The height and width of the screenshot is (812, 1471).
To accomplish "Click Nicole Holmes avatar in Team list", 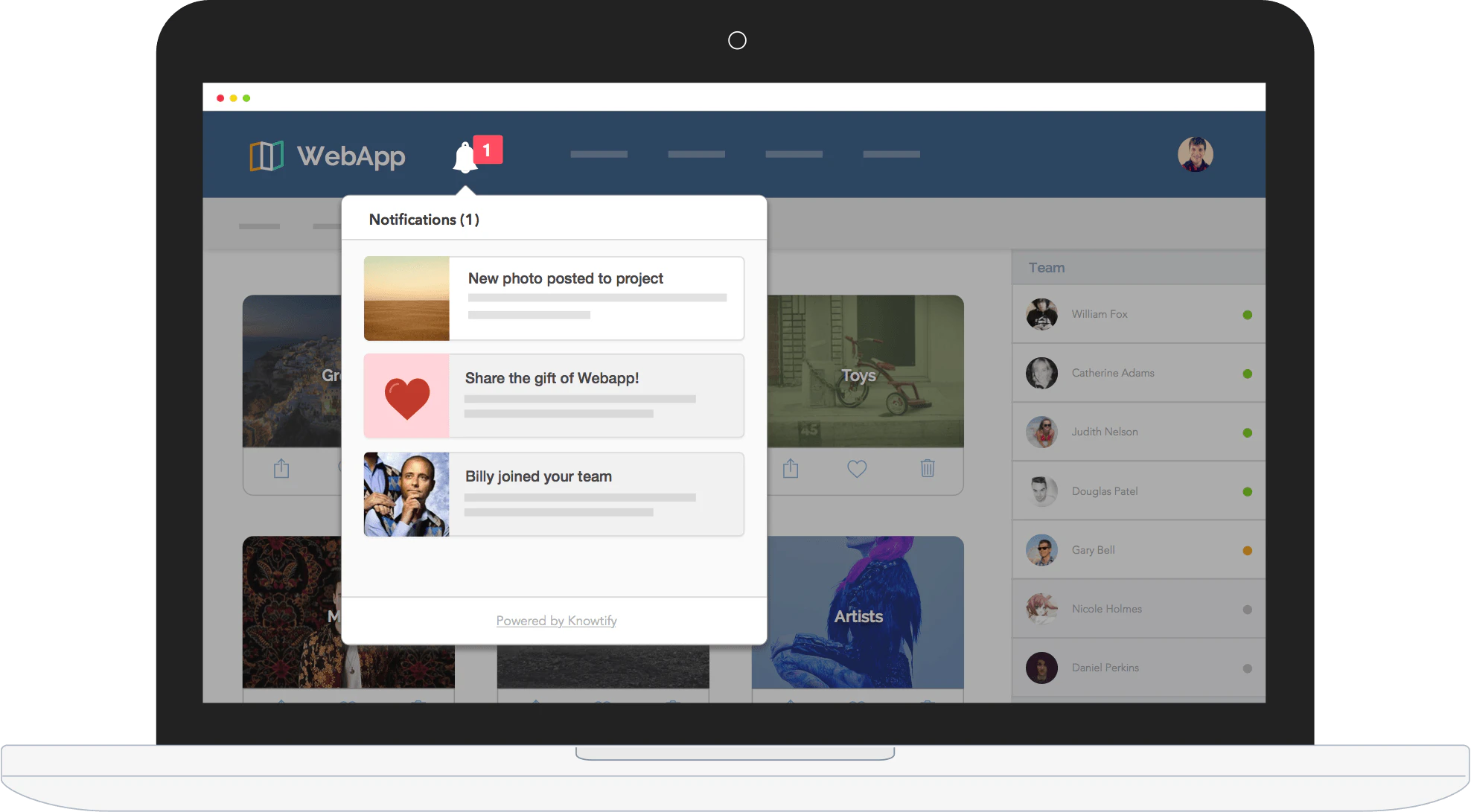I will pyautogui.click(x=1041, y=609).
